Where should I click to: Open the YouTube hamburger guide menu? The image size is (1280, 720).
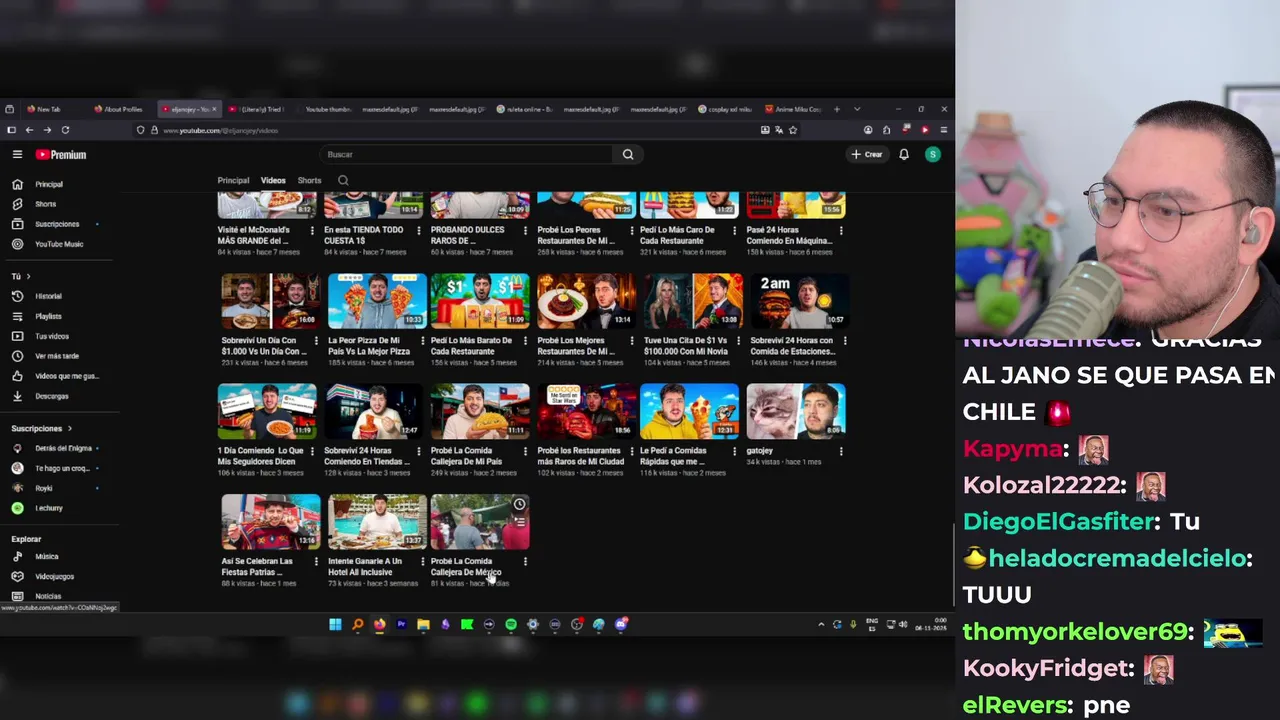tap(17, 154)
